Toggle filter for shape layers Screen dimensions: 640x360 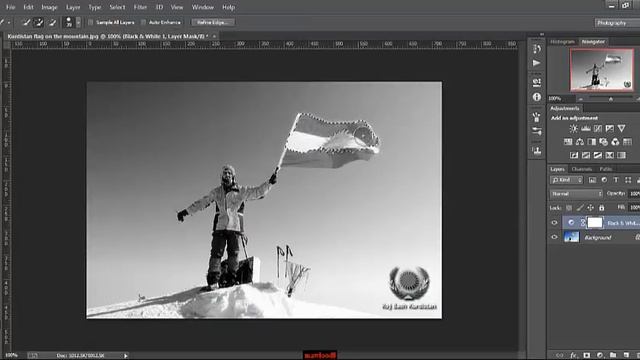coord(628,180)
